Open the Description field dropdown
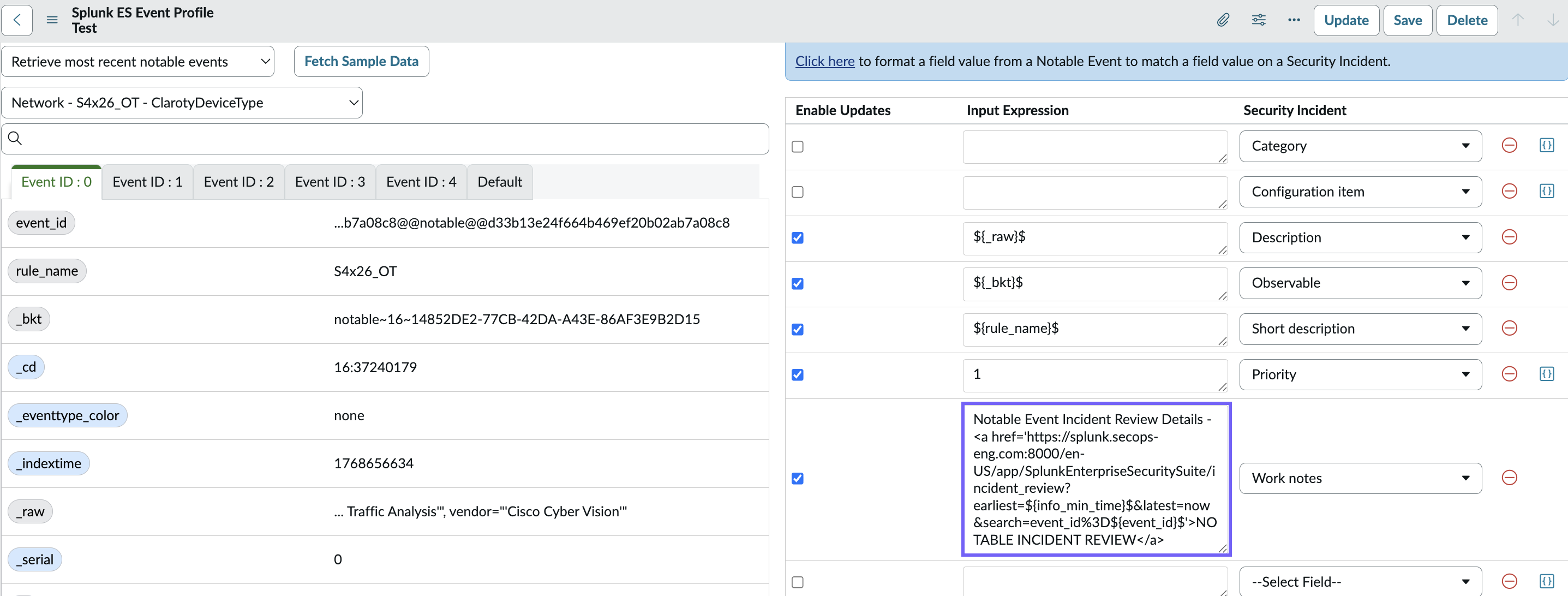This screenshot has width=1568, height=596. coord(1361,237)
